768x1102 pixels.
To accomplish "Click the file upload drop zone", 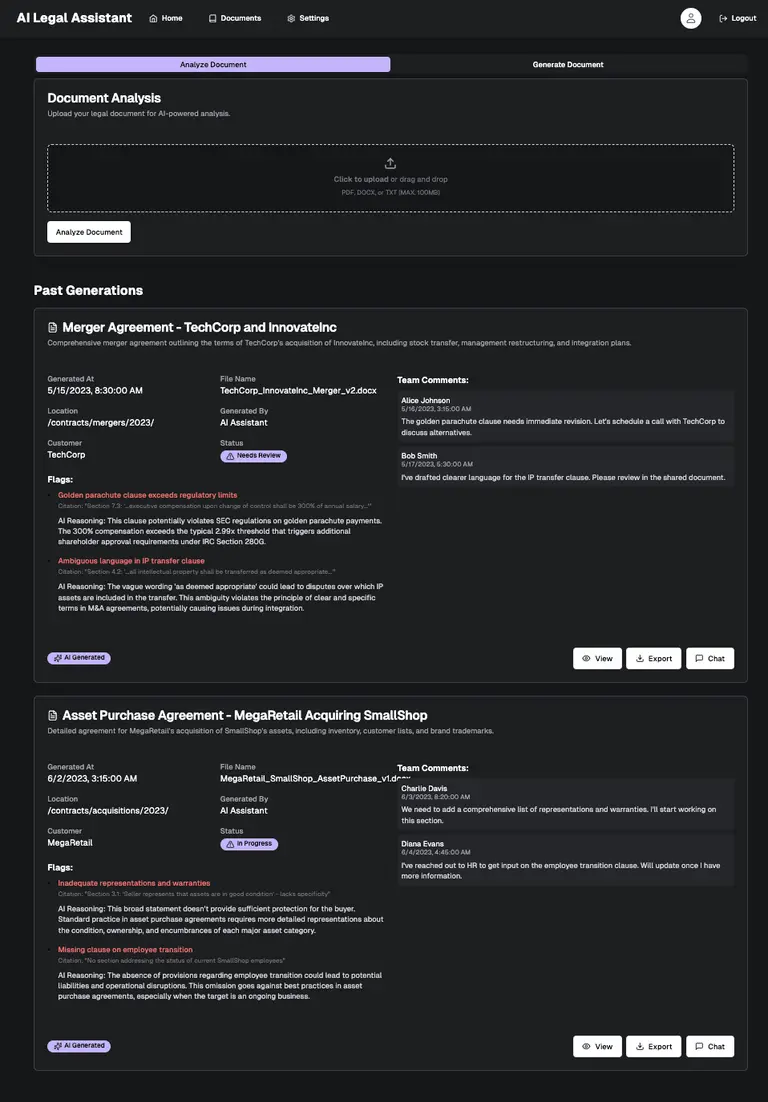I will pos(391,188).
